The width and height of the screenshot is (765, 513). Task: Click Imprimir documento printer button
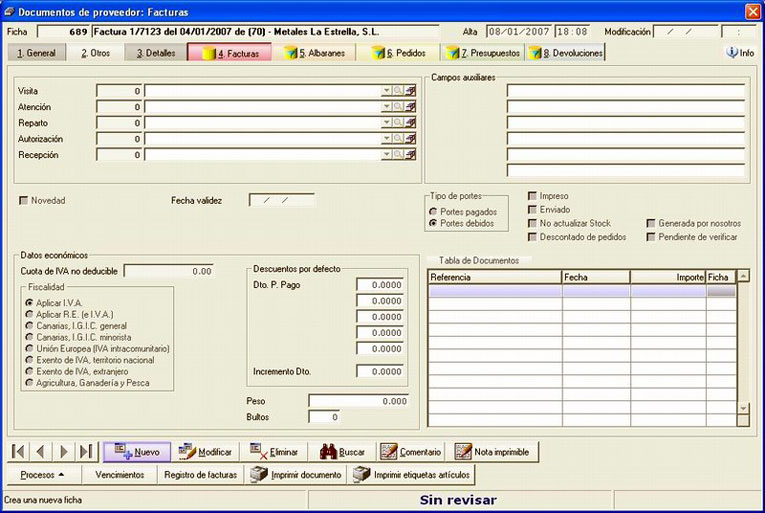point(295,474)
